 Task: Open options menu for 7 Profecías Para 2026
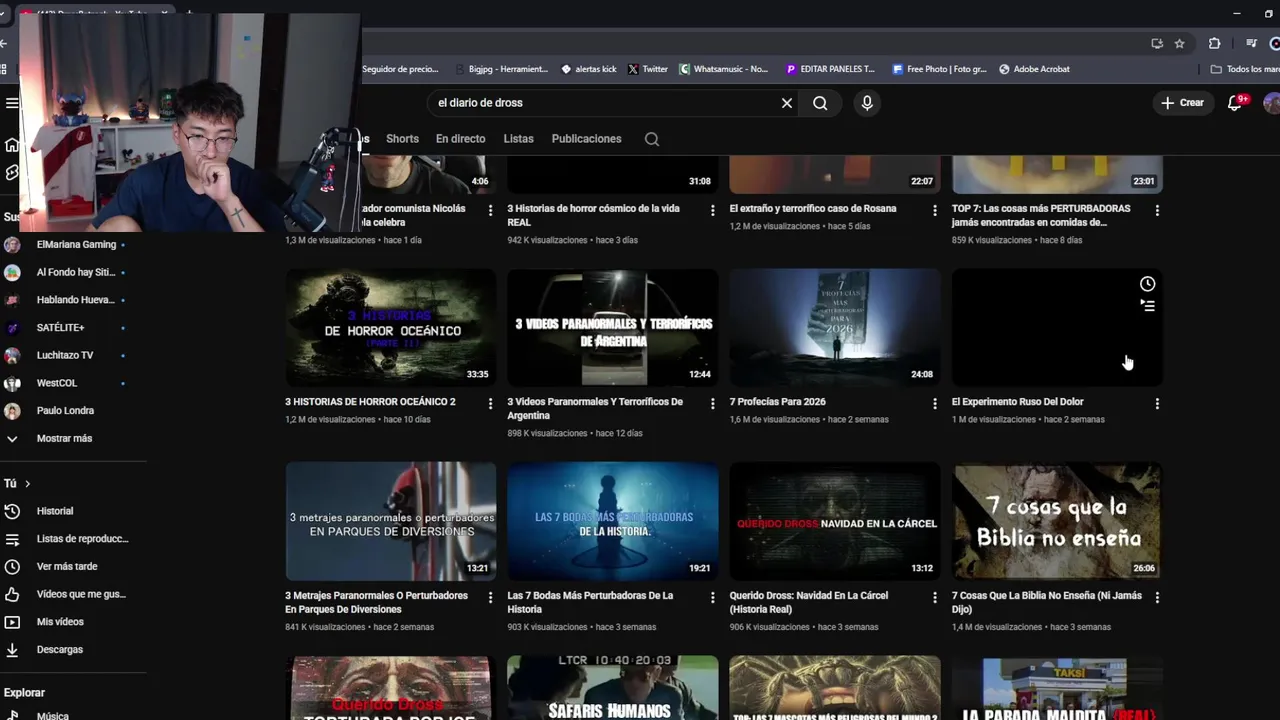click(x=934, y=403)
